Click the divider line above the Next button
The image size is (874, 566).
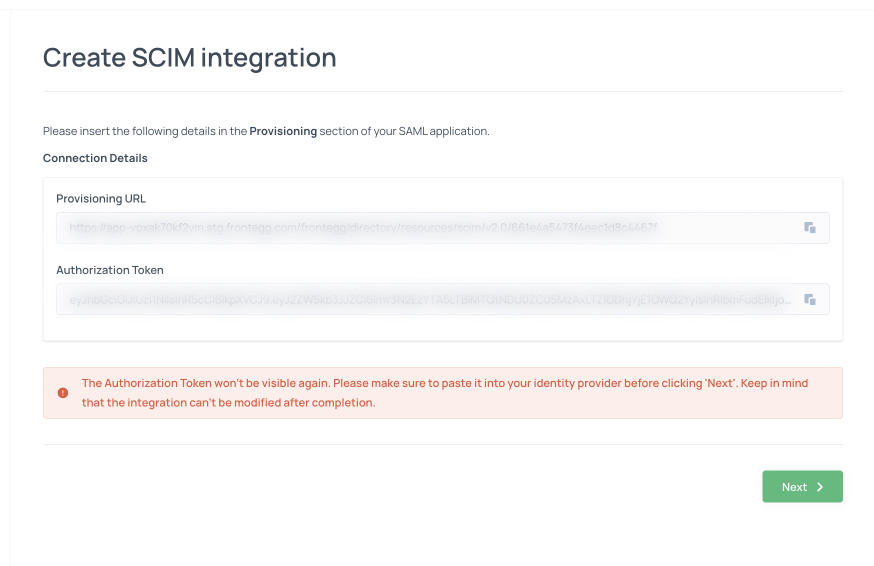[442, 444]
